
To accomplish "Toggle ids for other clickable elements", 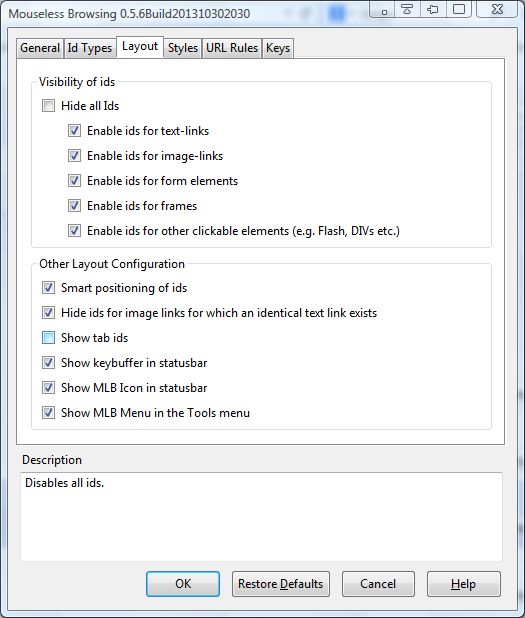I will pos(74,231).
